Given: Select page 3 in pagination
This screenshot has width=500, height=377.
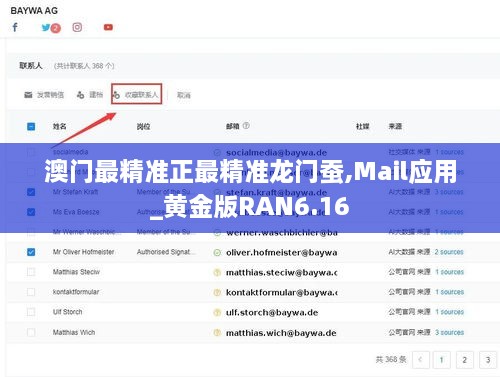Looking at the screenshot, I should pyautogui.click(x=488, y=360).
